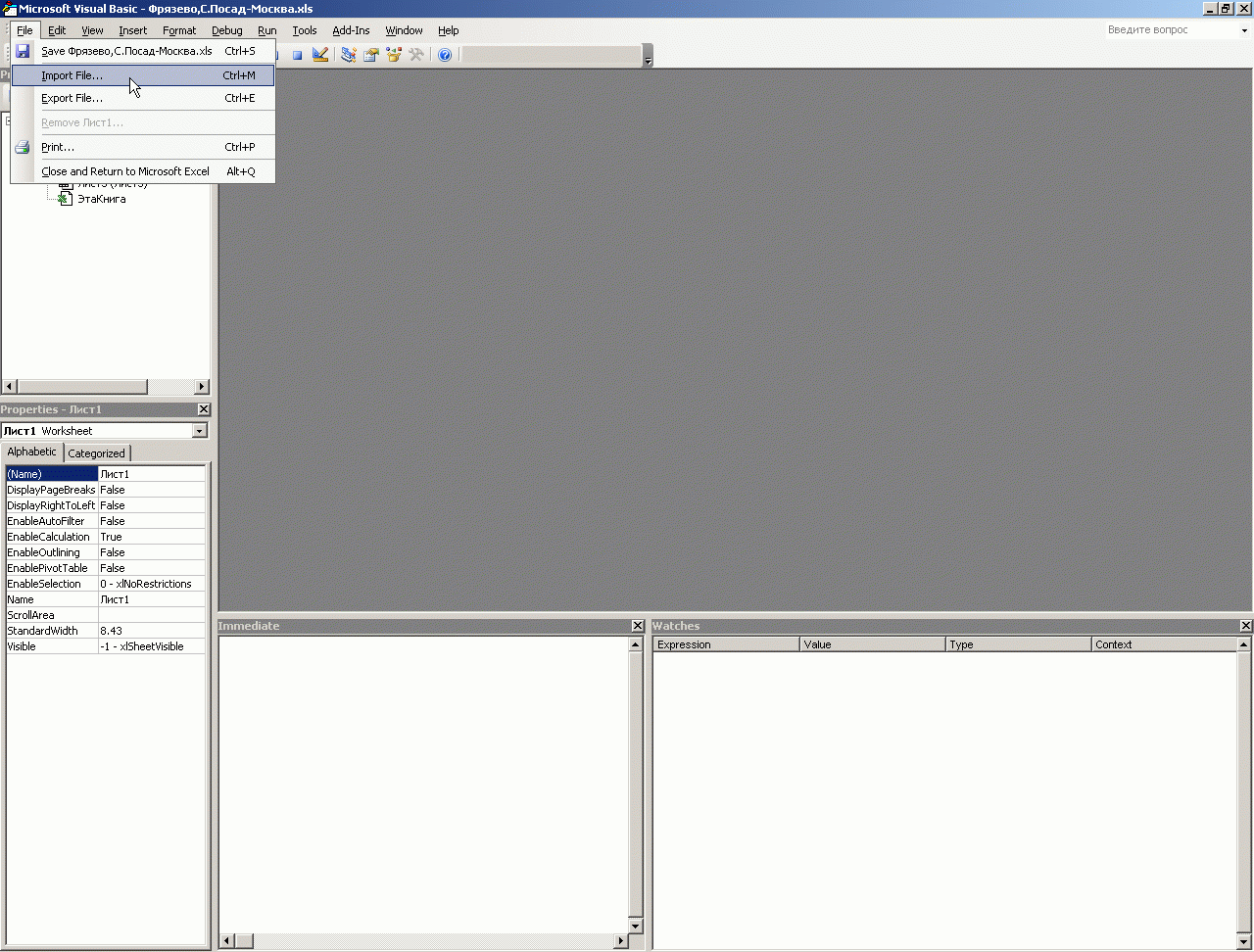This screenshot has width=1254, height=952.
Task: Select the DisplayPageBreaks property
Action: tap(106, 490)
